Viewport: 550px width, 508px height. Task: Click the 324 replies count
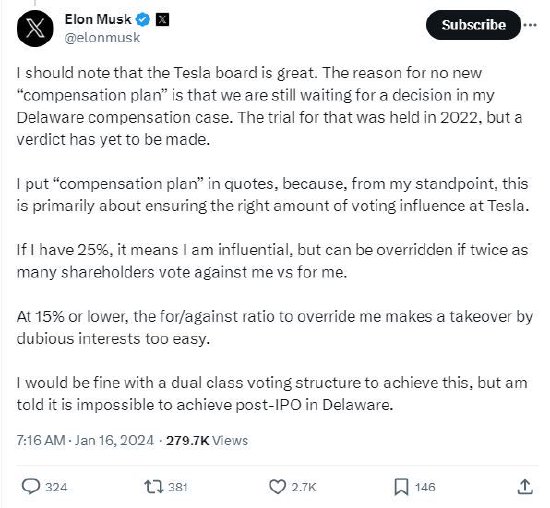pos(56,487)
